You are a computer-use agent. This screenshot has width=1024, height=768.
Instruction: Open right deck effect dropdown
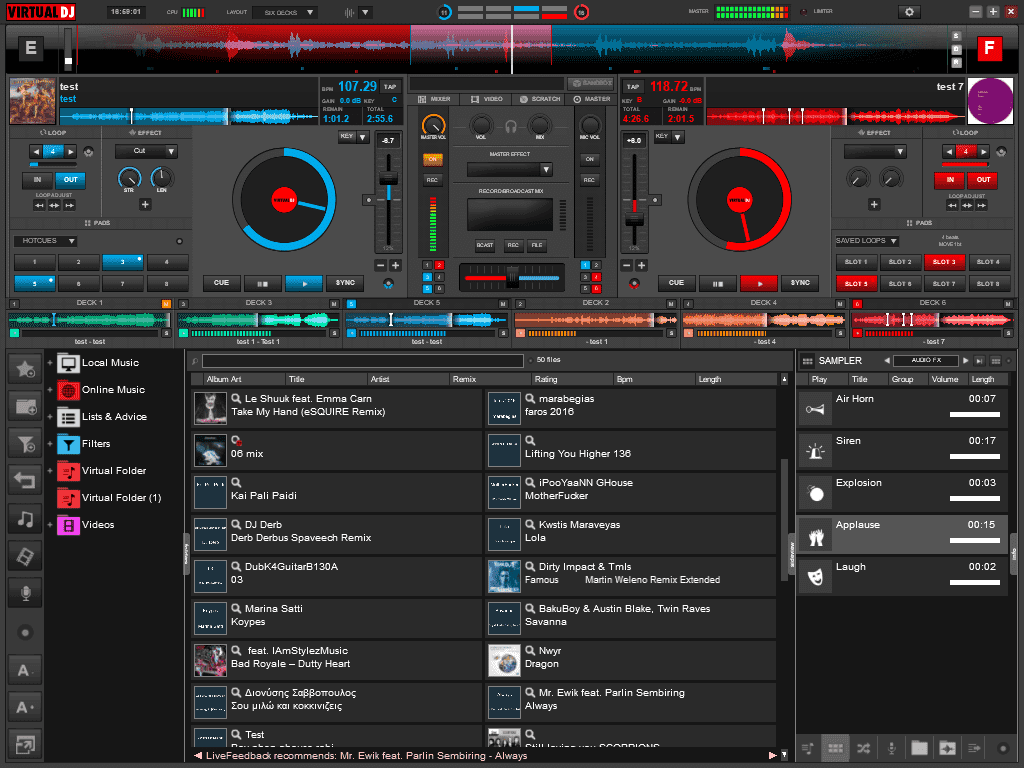(875, 152)
